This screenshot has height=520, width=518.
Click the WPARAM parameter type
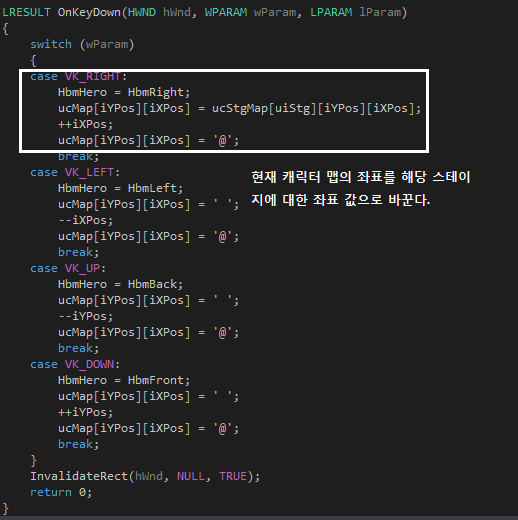click(226, 13)
